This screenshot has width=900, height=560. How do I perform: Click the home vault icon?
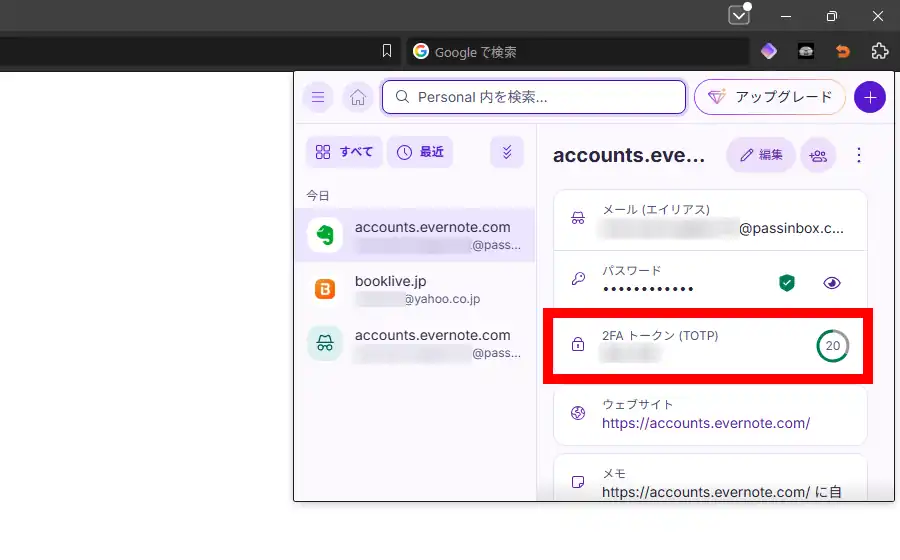tap(357, 97)
